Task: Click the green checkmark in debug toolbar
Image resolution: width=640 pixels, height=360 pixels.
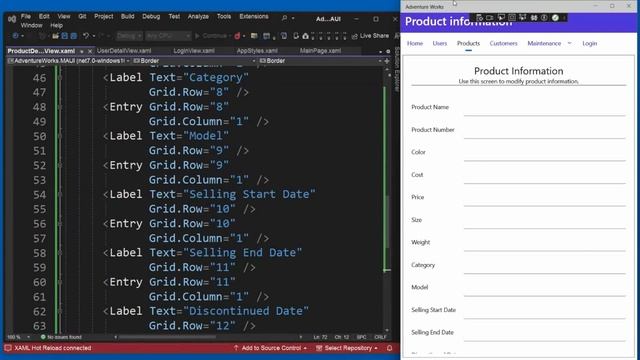Action: coord(555,18)
